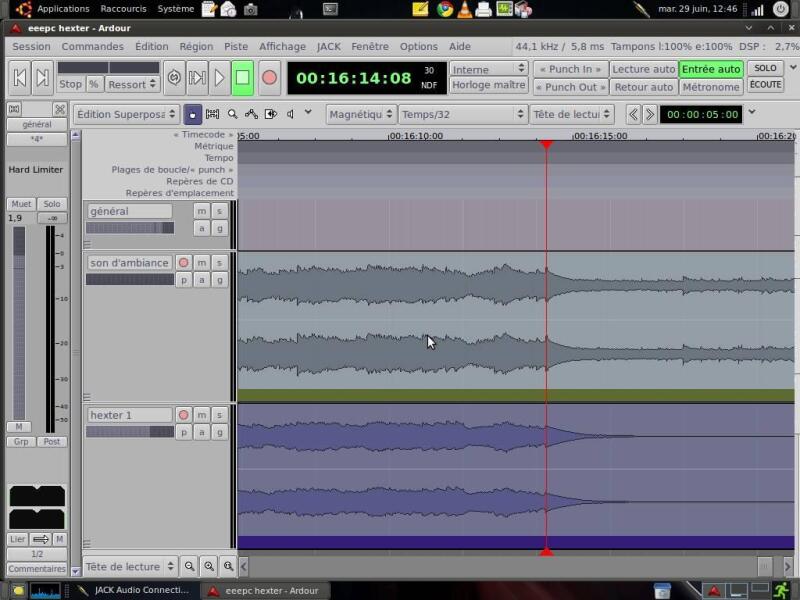Open the Temps/32 grid dropdown
Image resolution: width=800 pixels, height=600 pixels.
click(462, 114)
